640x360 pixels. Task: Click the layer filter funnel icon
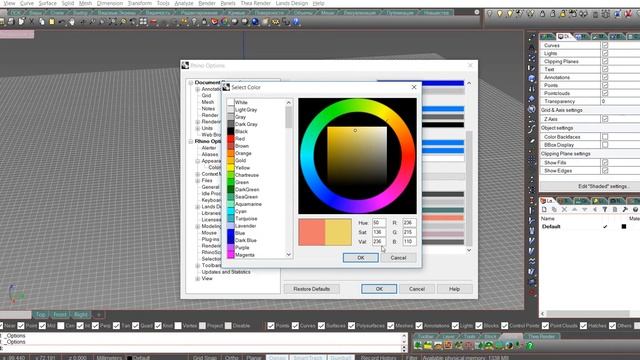[605, 209]
